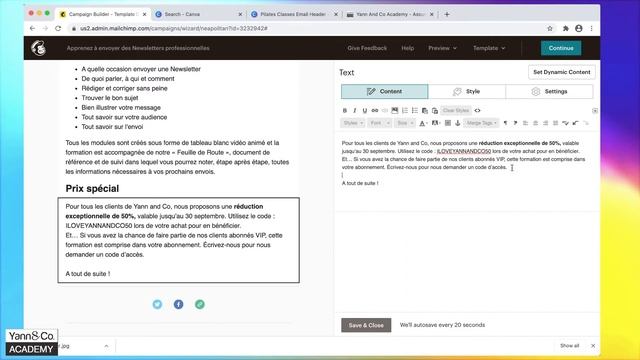Image resolution: width=640 pixels, height=360 pixels.
Task: Remove link using the unlink icon
Action: 384,111
